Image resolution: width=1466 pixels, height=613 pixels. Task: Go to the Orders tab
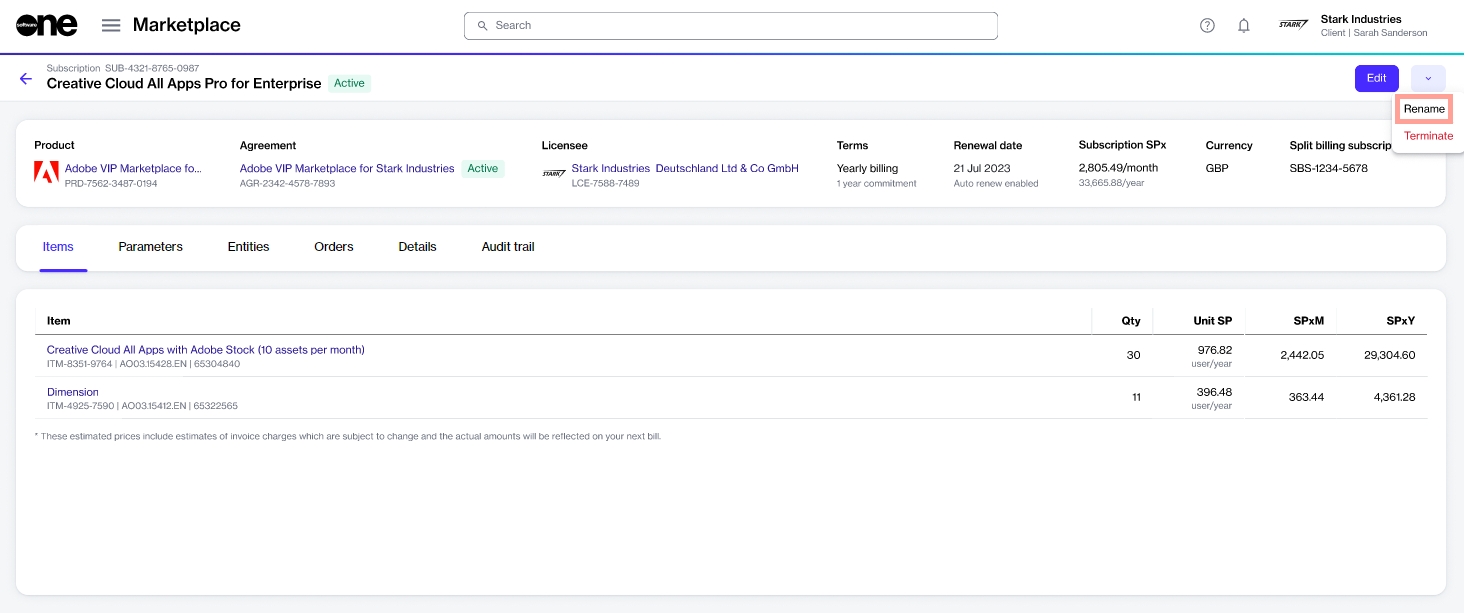(333, 247)
